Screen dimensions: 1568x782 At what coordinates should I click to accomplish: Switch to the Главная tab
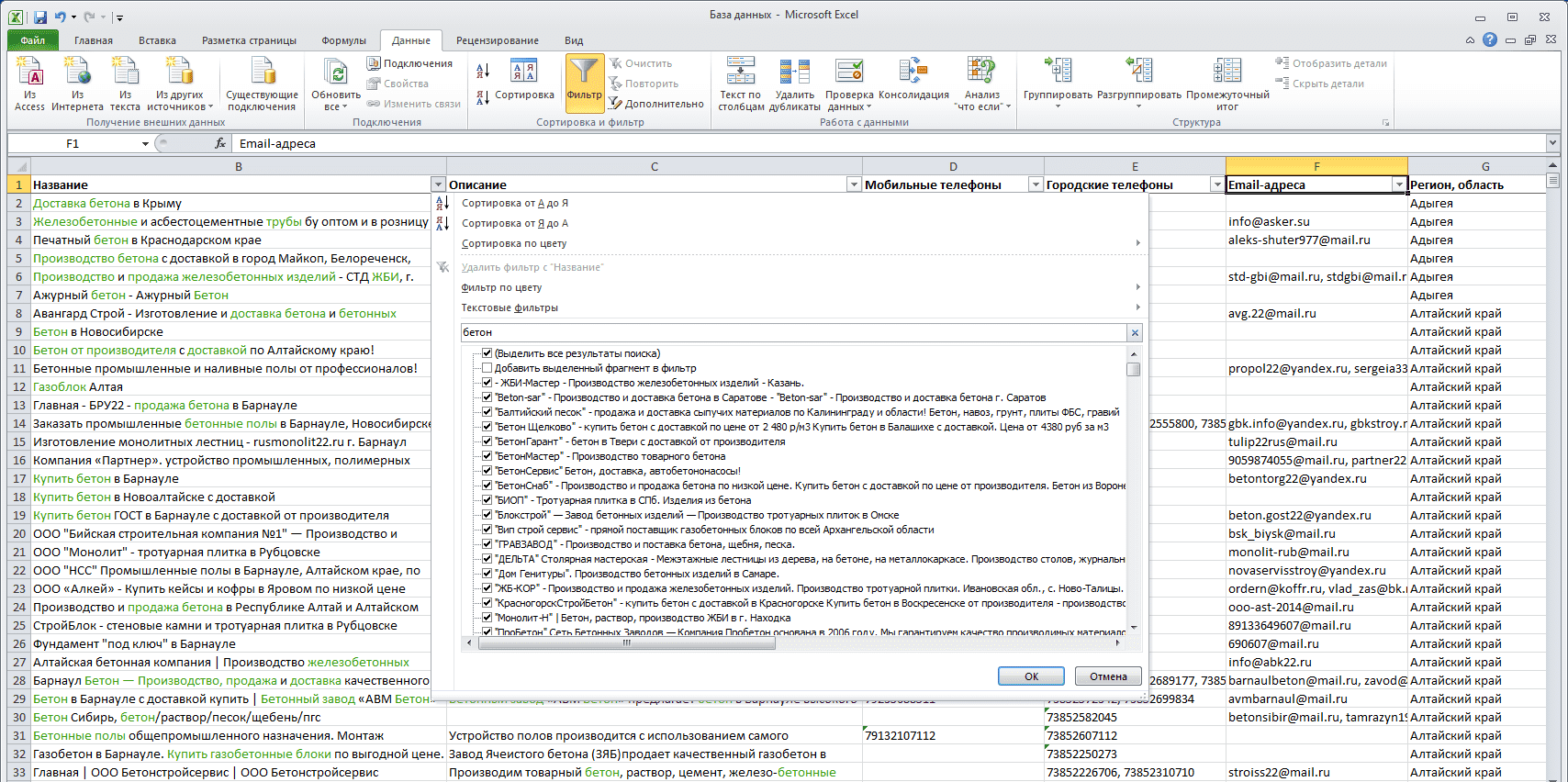point(94,40)
